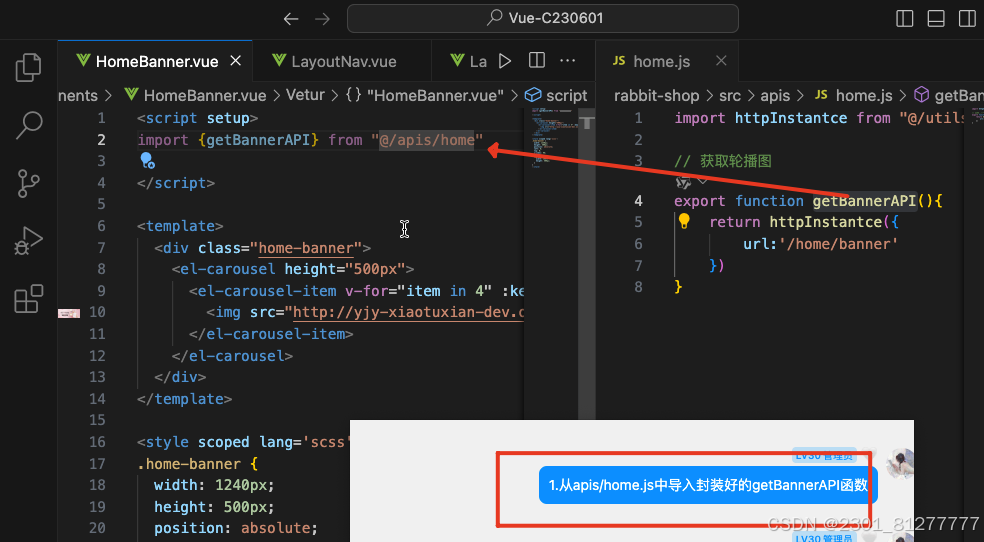Click the chat user avatar

point(901,464)
